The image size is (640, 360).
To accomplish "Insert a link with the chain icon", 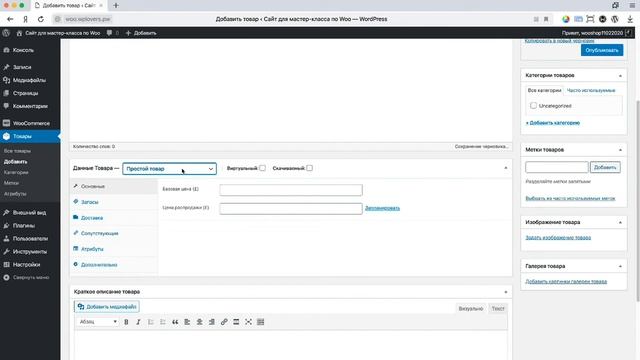I will pos(224,322).
